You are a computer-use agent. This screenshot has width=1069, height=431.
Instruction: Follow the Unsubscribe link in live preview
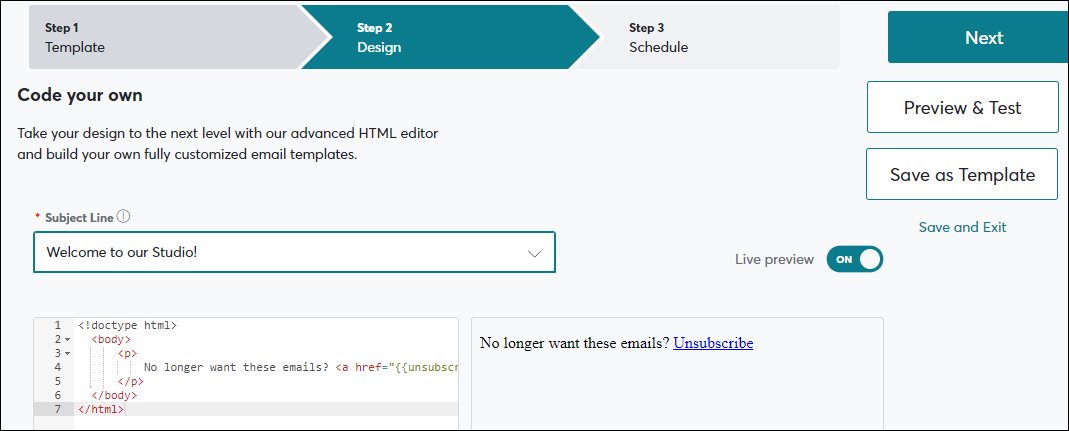point(712,343)
